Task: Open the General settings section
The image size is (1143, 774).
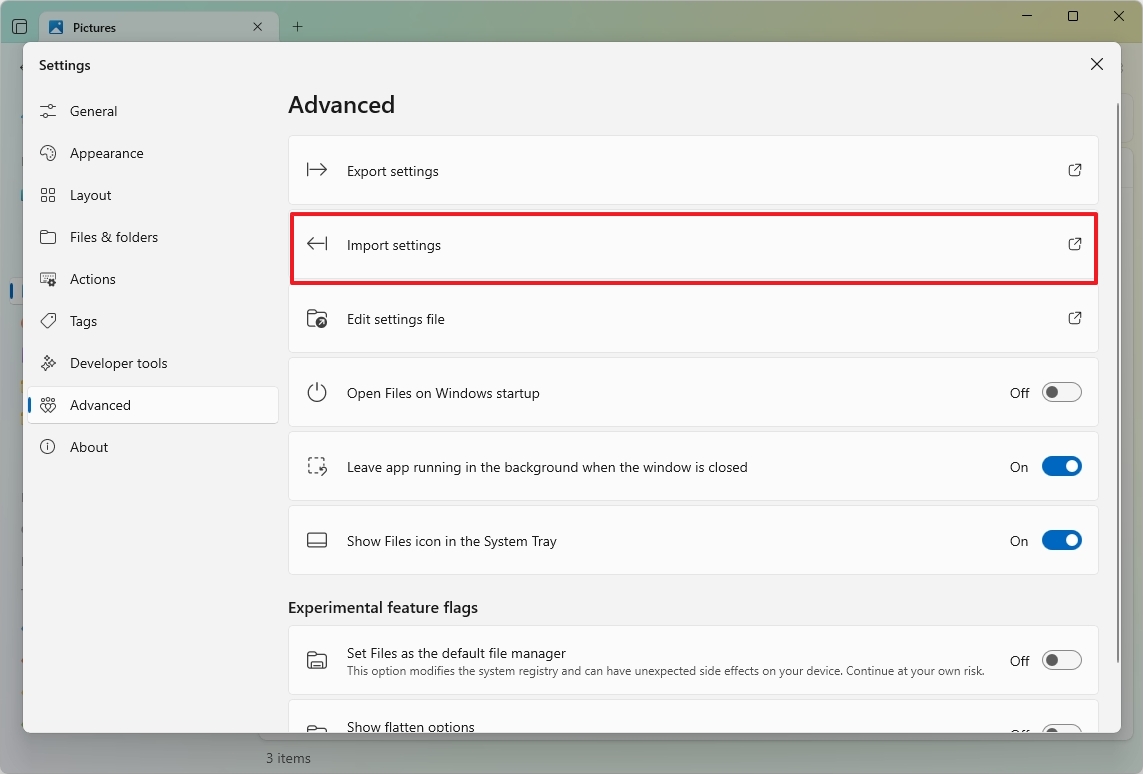Action: point(95,111)
